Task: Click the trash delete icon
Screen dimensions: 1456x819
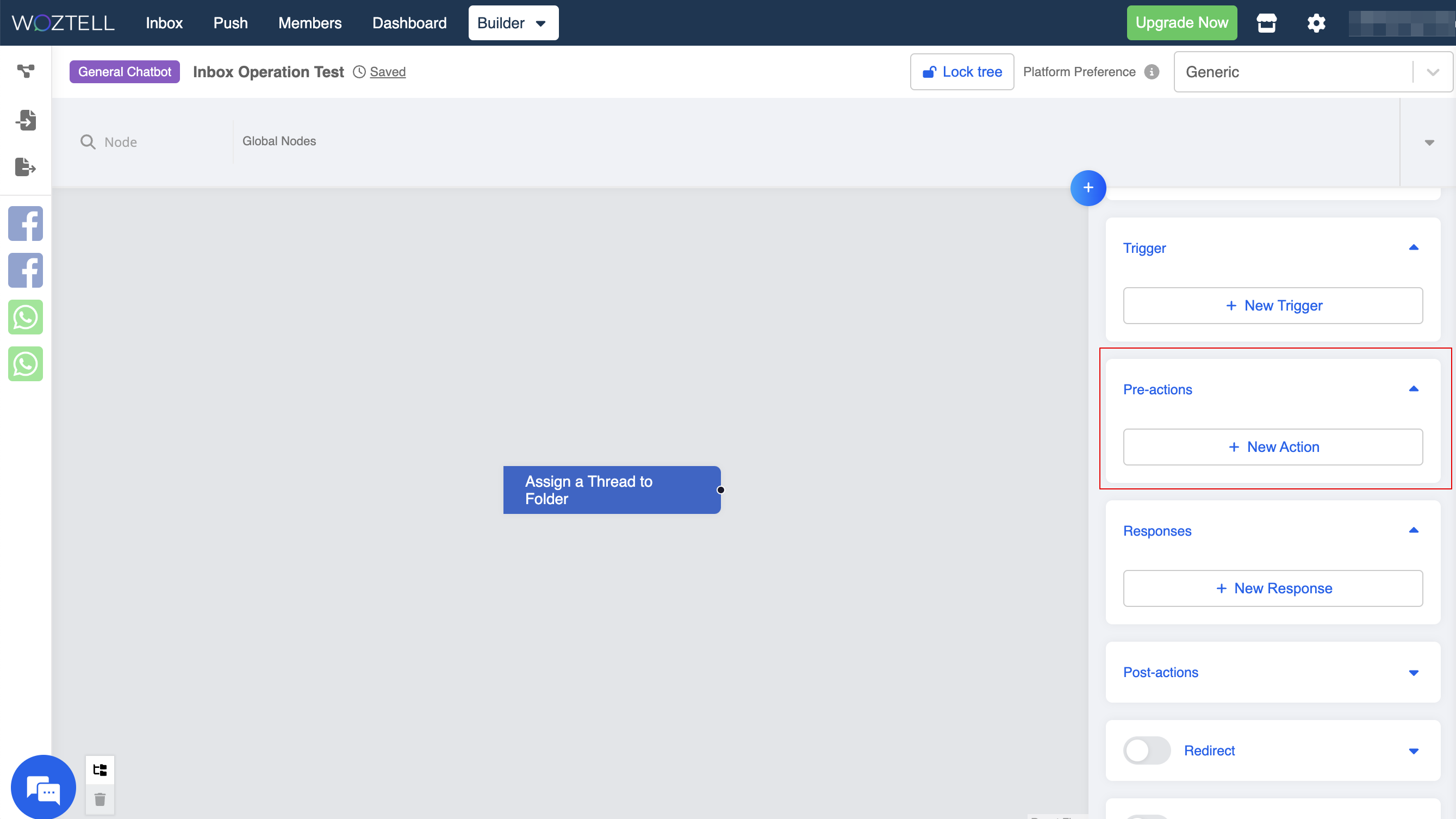Action: [100, 799]
